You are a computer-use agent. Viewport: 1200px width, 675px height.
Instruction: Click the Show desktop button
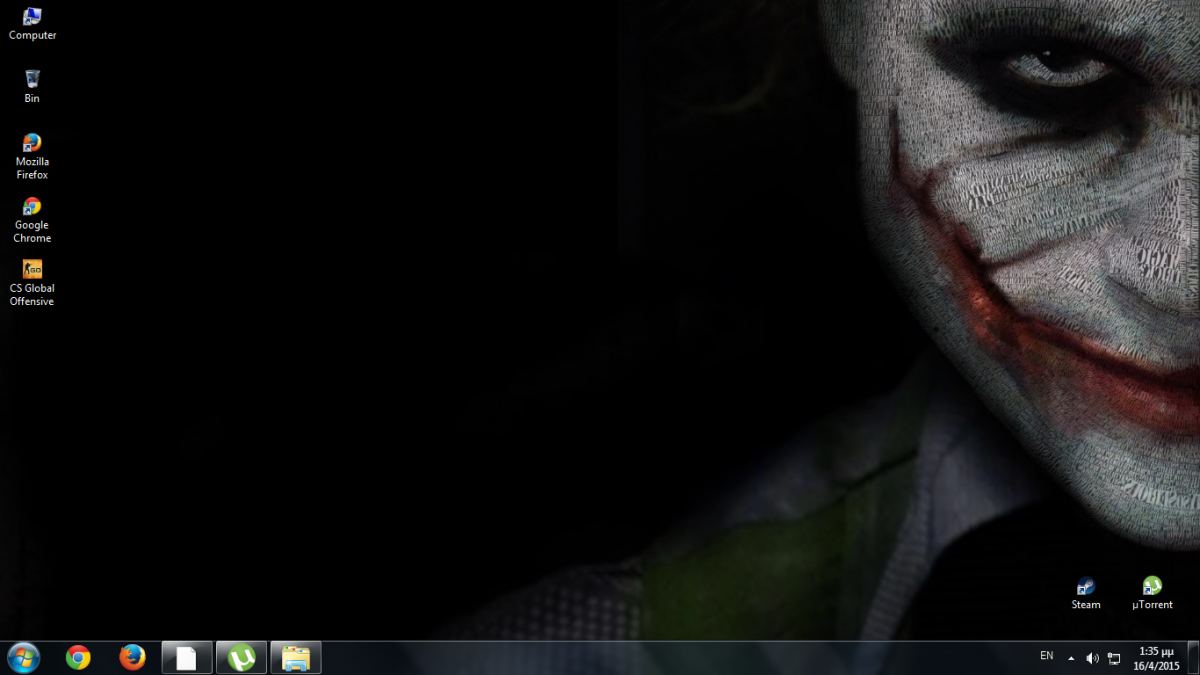point(1193,658)
